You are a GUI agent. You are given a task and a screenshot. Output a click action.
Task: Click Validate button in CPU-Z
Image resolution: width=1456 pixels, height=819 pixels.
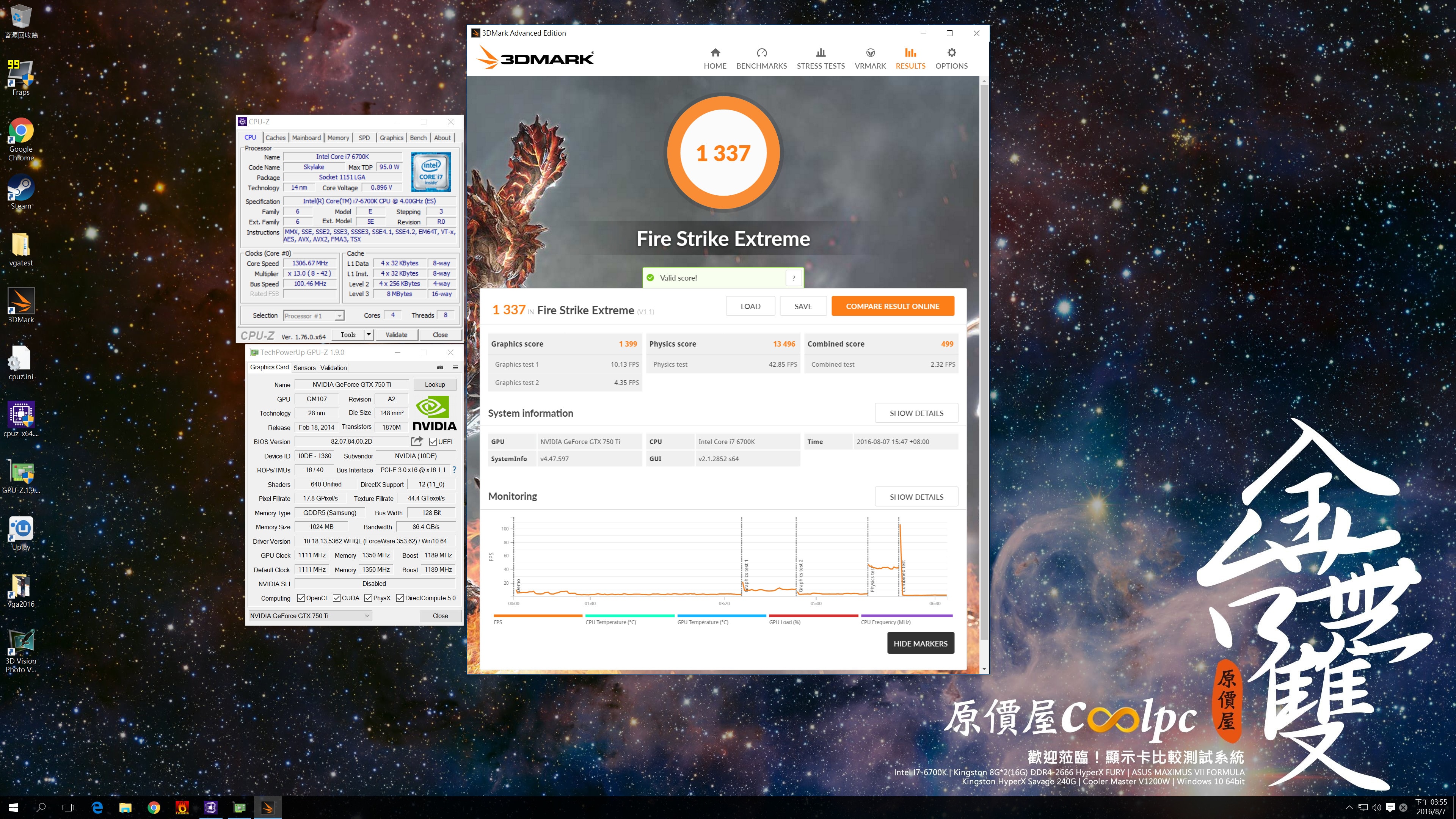click(x=396, y=334)
